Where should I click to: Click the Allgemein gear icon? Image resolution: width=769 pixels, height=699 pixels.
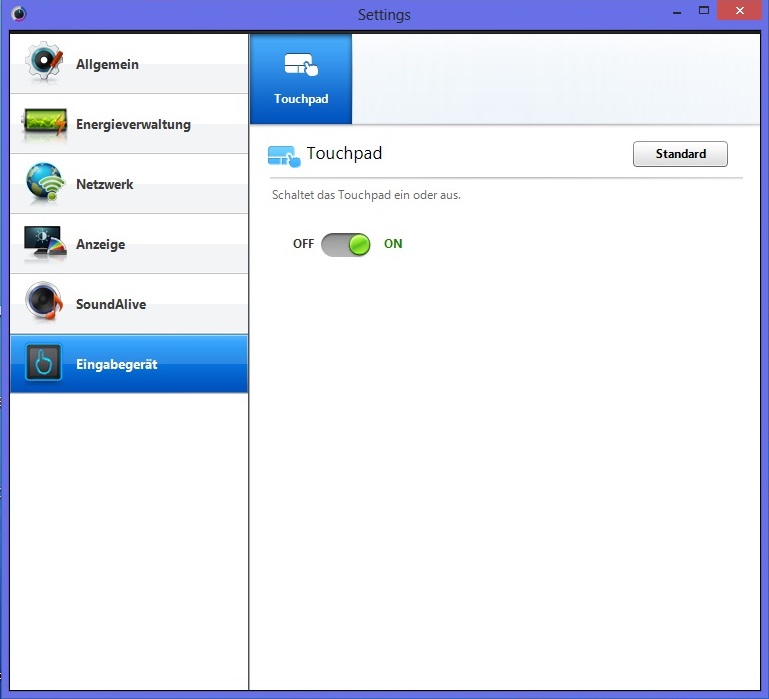coord(44,62)
